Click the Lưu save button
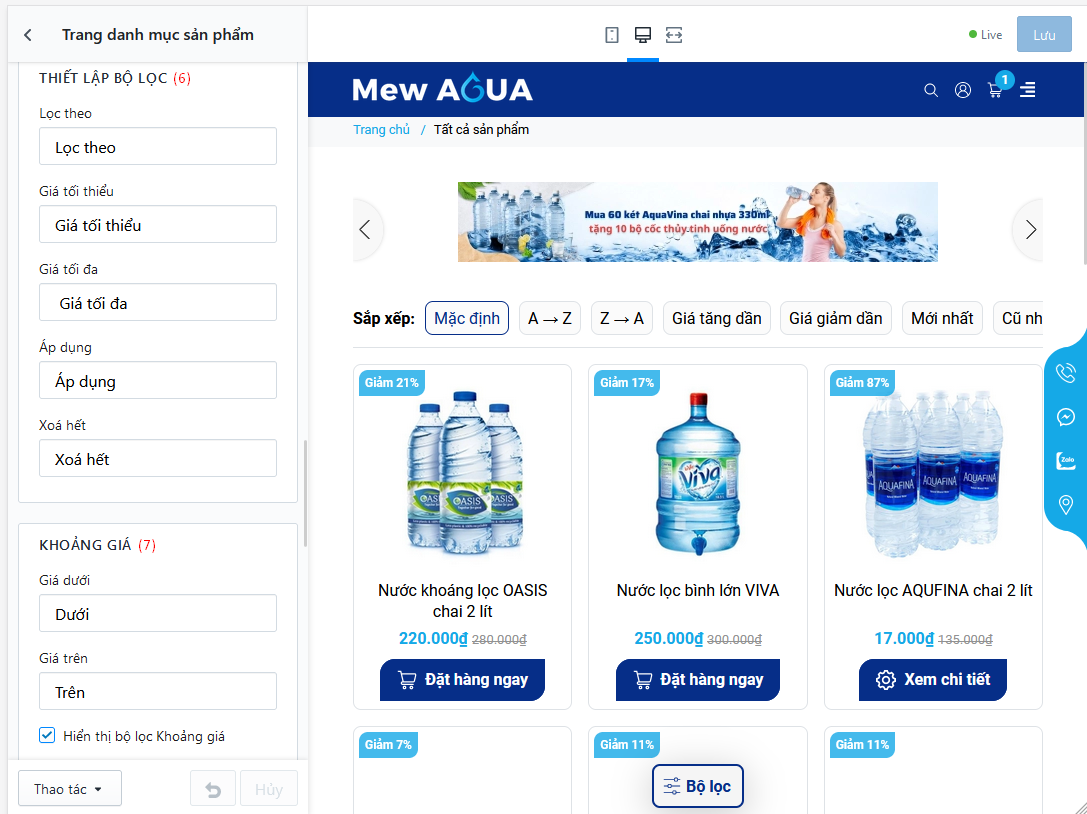 (x=1044, y=35)
